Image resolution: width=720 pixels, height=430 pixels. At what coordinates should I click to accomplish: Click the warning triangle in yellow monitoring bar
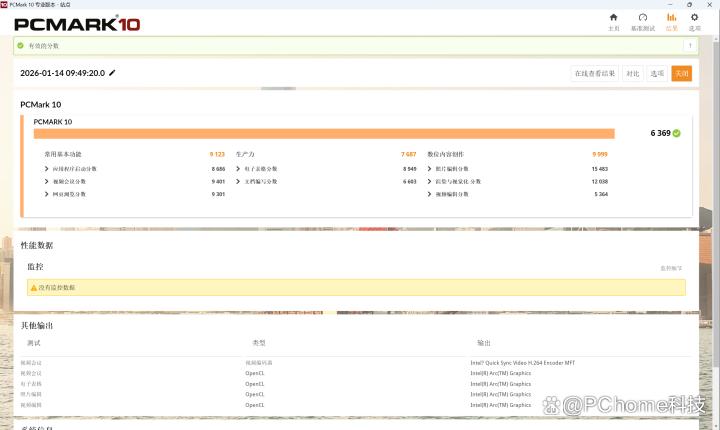[x=34, y=288]
